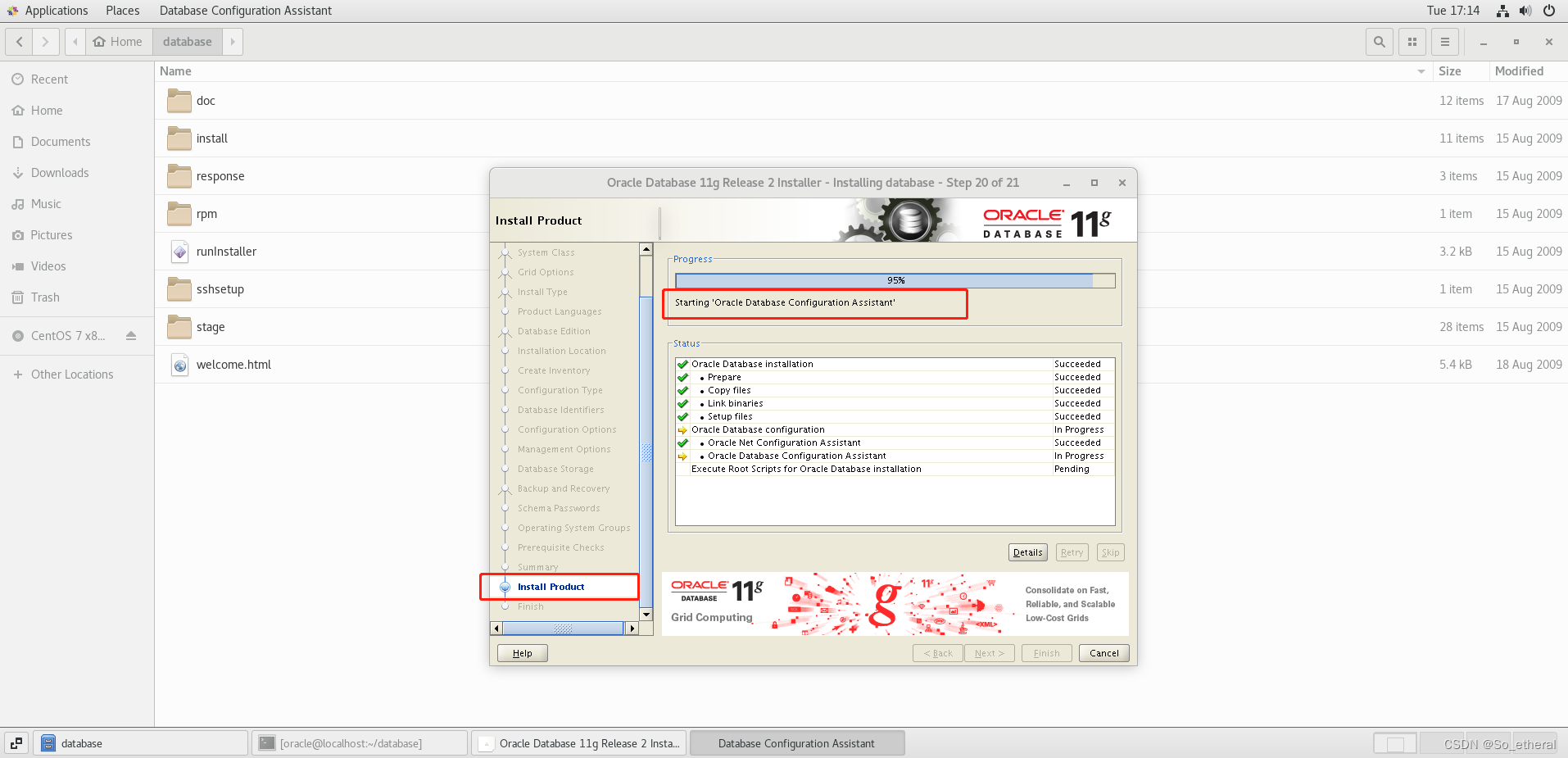Viewport: 1568px width, 758px height.
Task: Open Home via breadcrumb house icon
Action: [98, 41]
